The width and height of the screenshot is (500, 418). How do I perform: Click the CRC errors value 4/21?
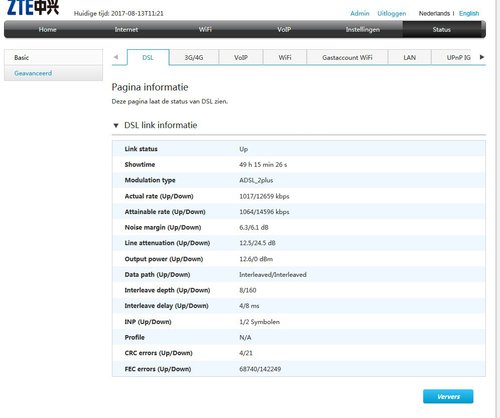(x=246, y=353)
